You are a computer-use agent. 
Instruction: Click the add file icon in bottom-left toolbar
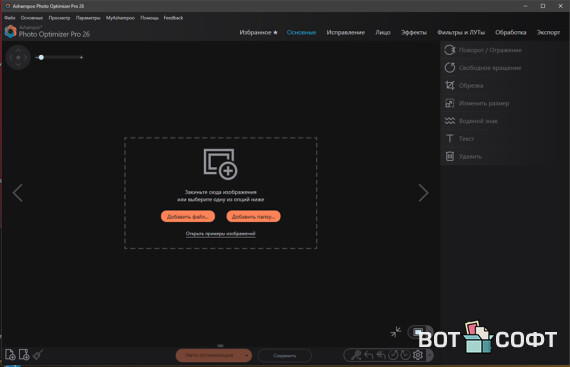click(x=10, y=354)
